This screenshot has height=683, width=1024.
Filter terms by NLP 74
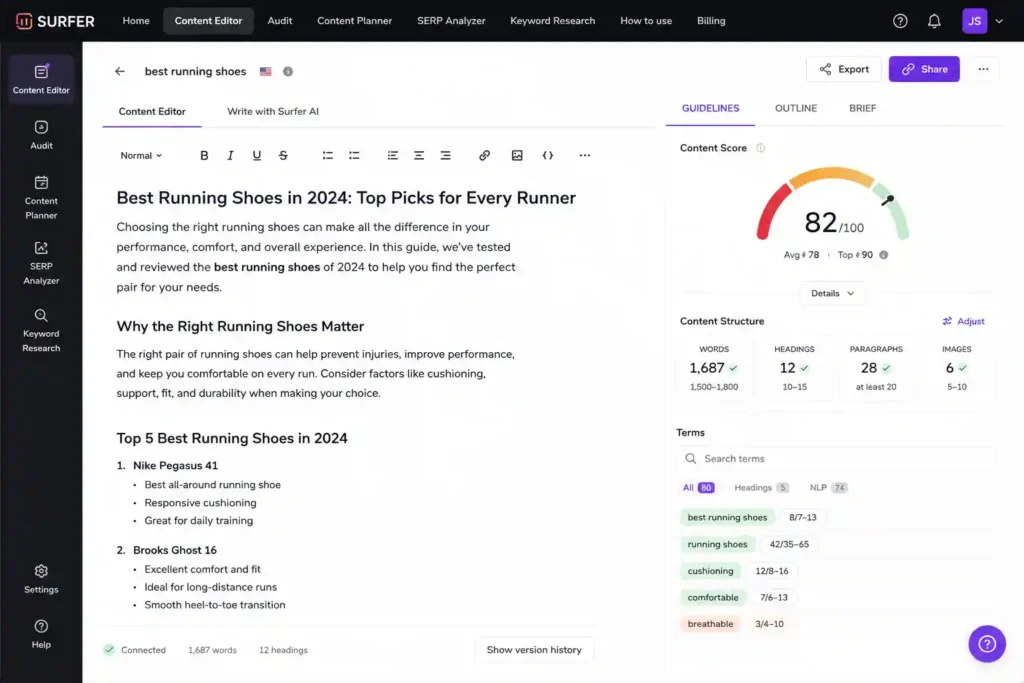[829, 488]
